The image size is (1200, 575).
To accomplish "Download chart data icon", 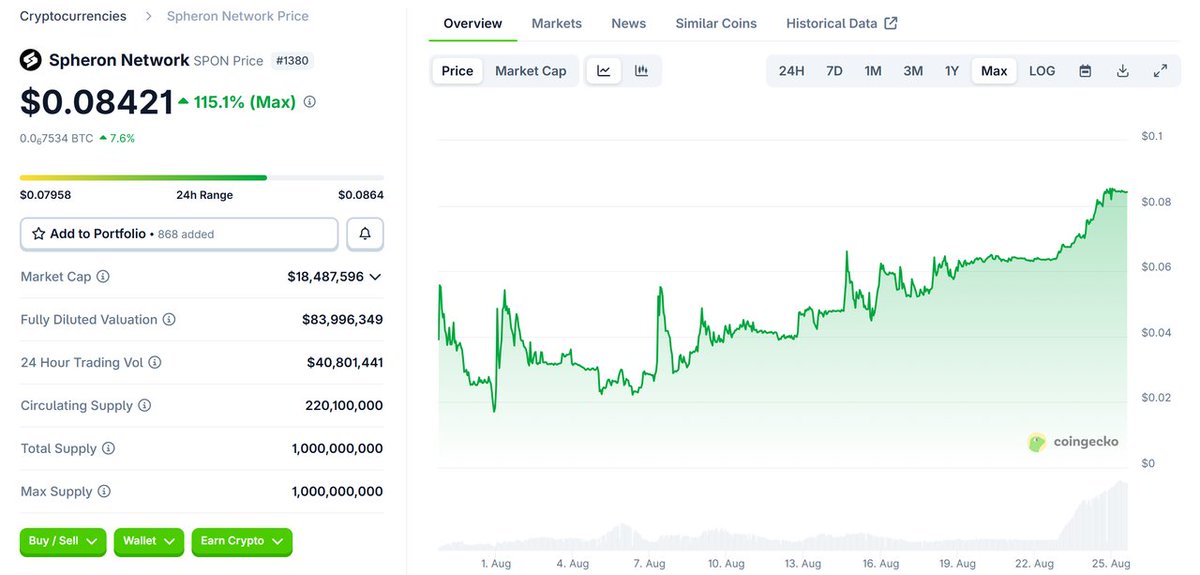I will tap(1123, 71).
